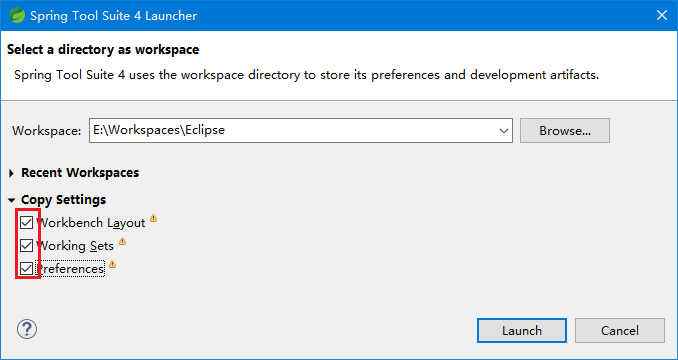678x360 pixels.
Task: Click the Workbench Layout label text
Action: pyautogui.click(x=90, y=223)
